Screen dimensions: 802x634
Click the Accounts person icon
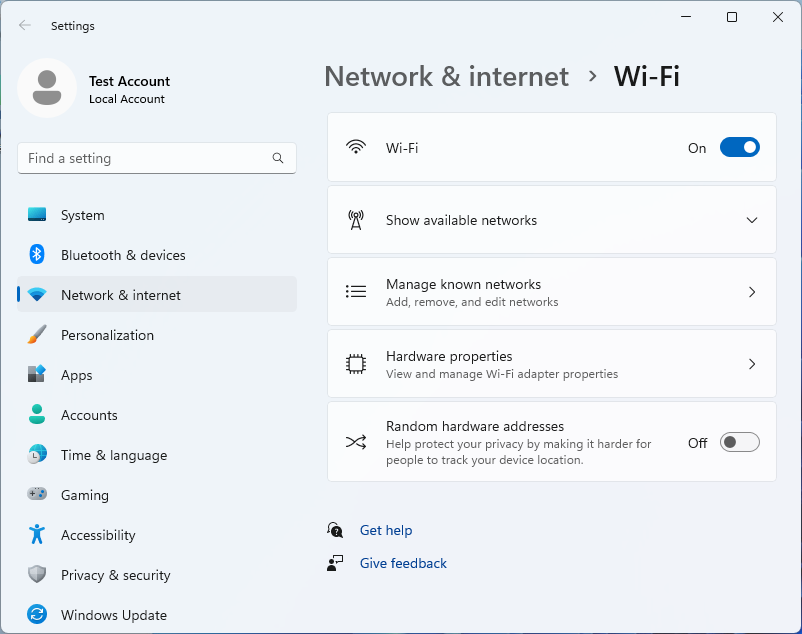pos(37,415)
